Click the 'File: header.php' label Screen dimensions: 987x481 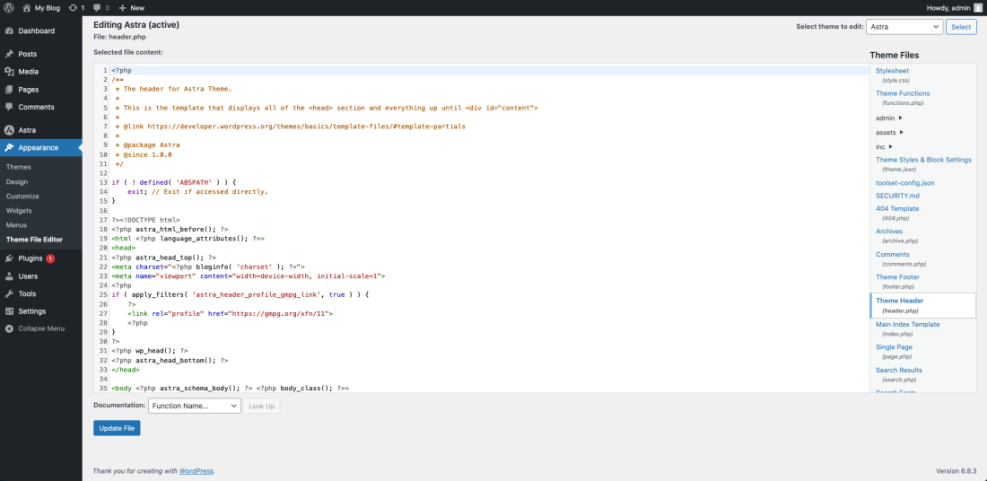point(120,37)
